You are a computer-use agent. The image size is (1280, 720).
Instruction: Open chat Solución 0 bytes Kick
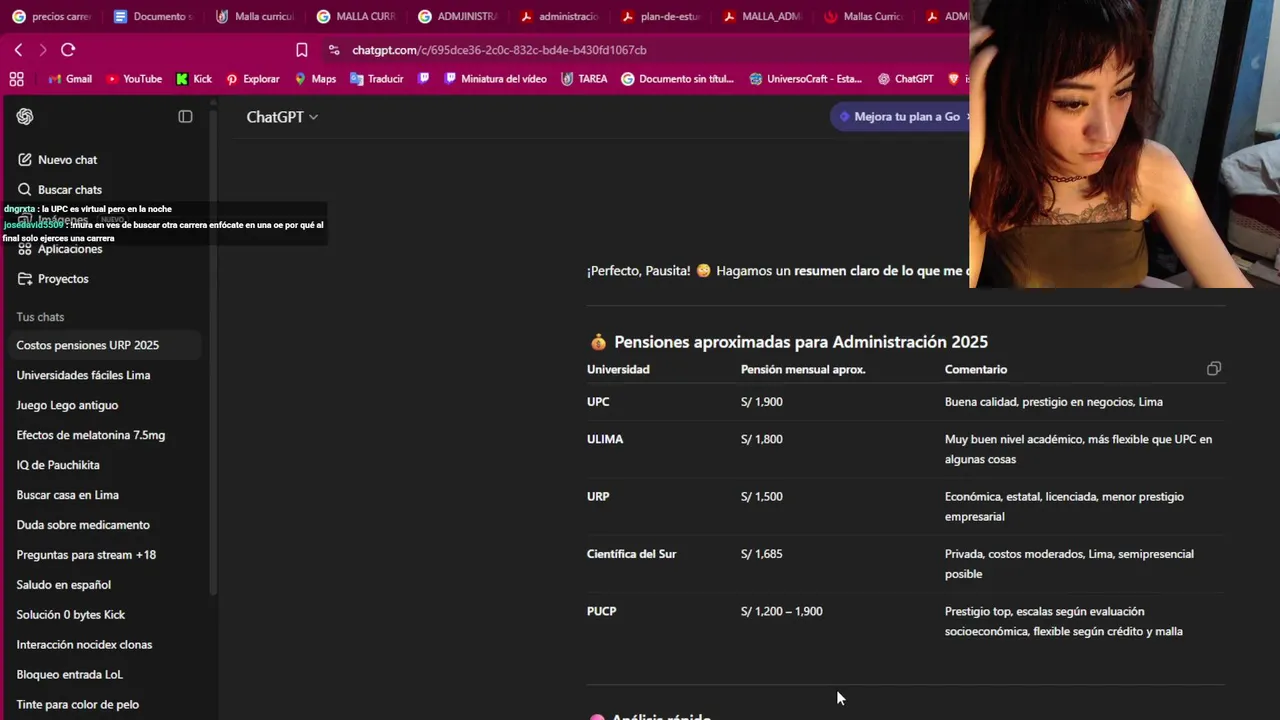70,615
